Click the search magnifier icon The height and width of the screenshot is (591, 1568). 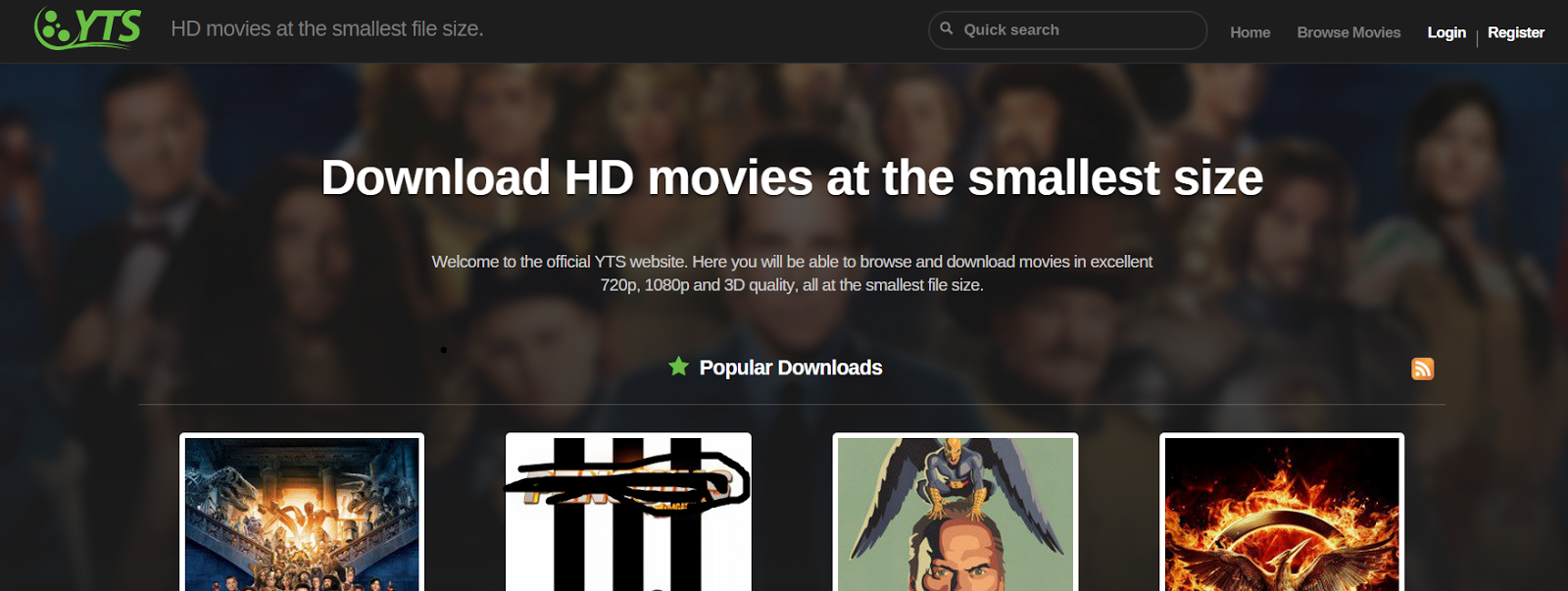[x=947, y=28]
